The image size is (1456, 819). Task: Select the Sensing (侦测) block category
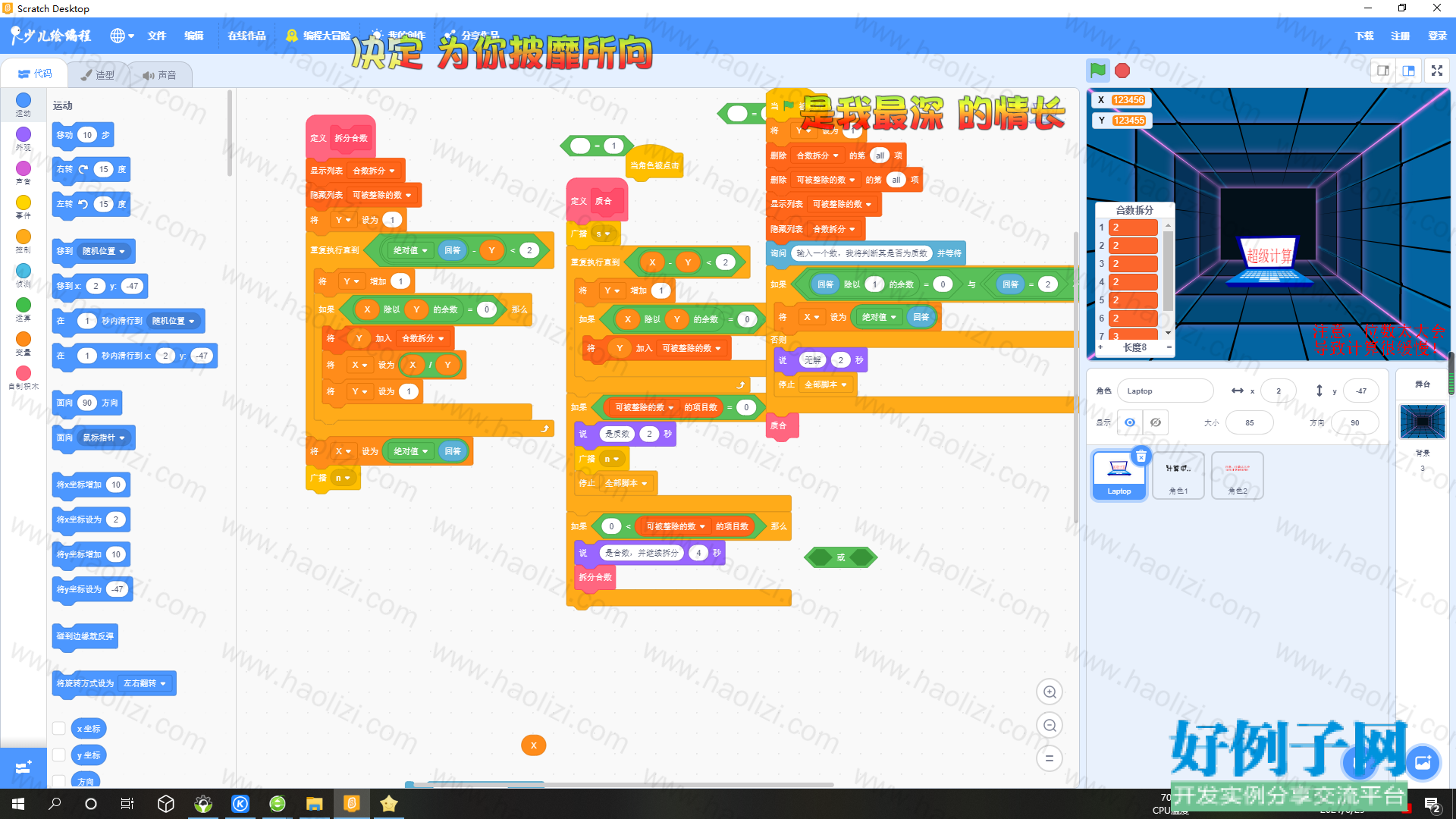tap(24, 275)
